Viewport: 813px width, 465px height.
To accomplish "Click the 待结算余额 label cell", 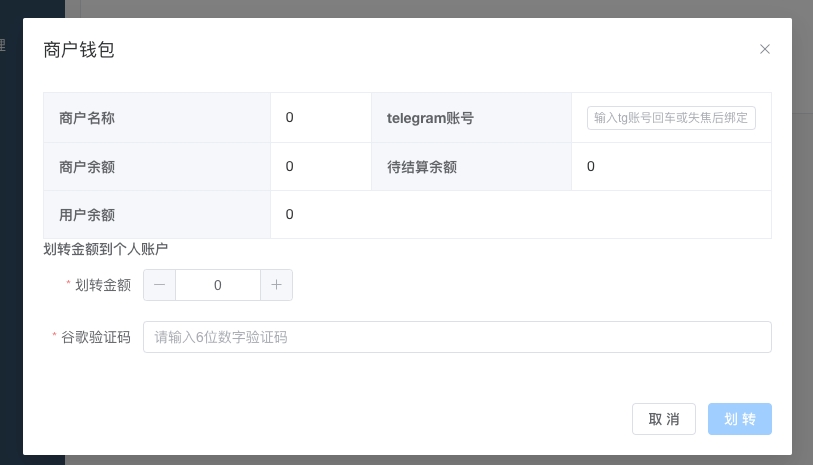I will point(471,167).
